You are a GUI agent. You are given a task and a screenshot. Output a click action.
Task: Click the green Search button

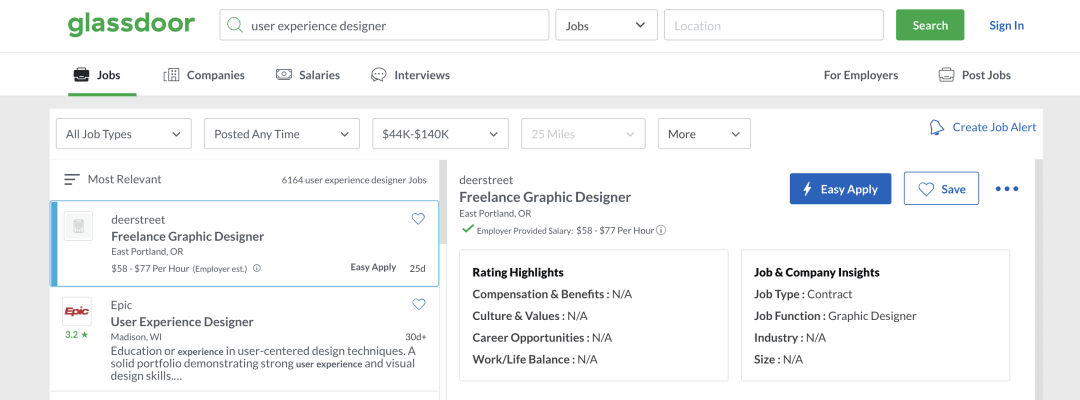pos(930,25)
